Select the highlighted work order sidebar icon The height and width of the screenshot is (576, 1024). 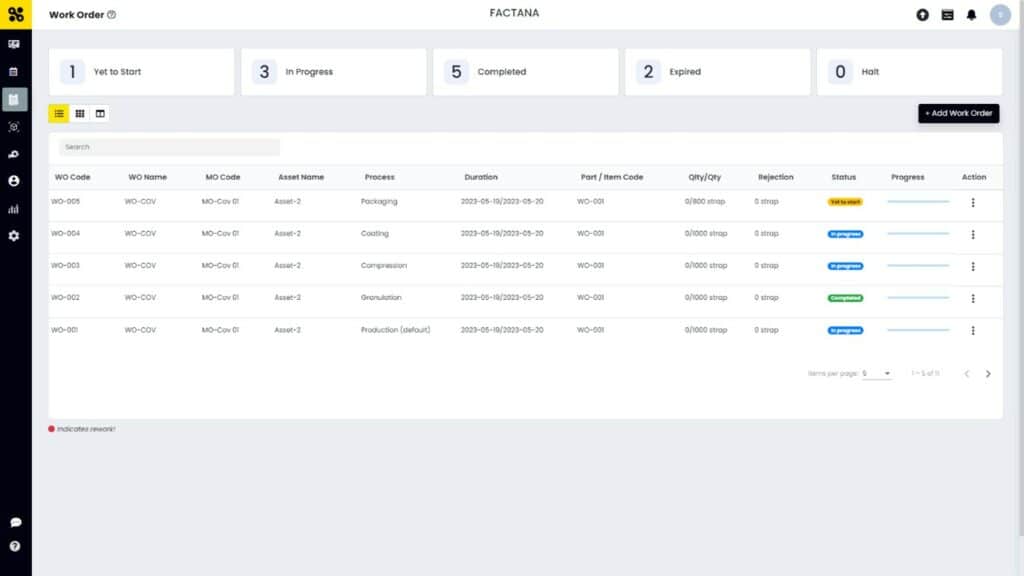[x=14, y=99]
